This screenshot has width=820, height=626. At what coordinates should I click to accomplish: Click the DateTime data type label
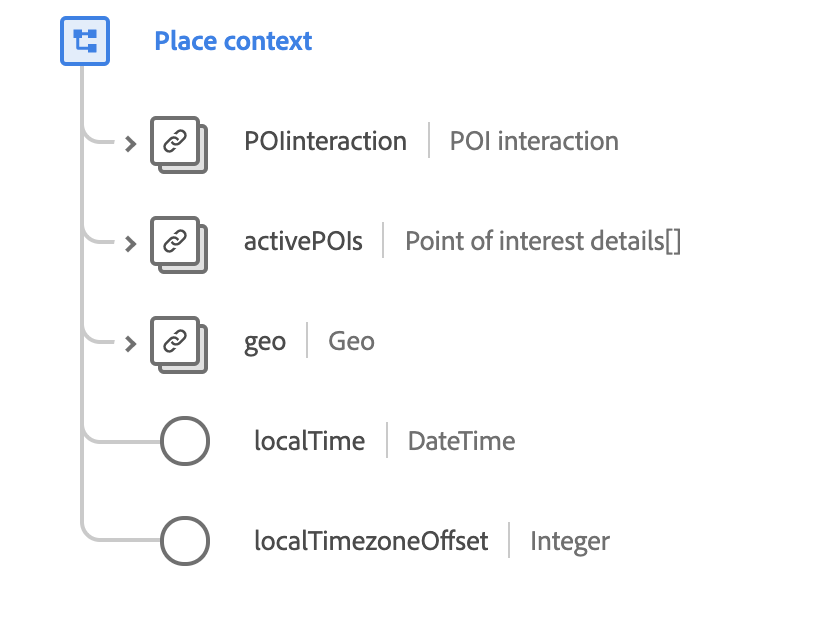(x=461, y=441)
